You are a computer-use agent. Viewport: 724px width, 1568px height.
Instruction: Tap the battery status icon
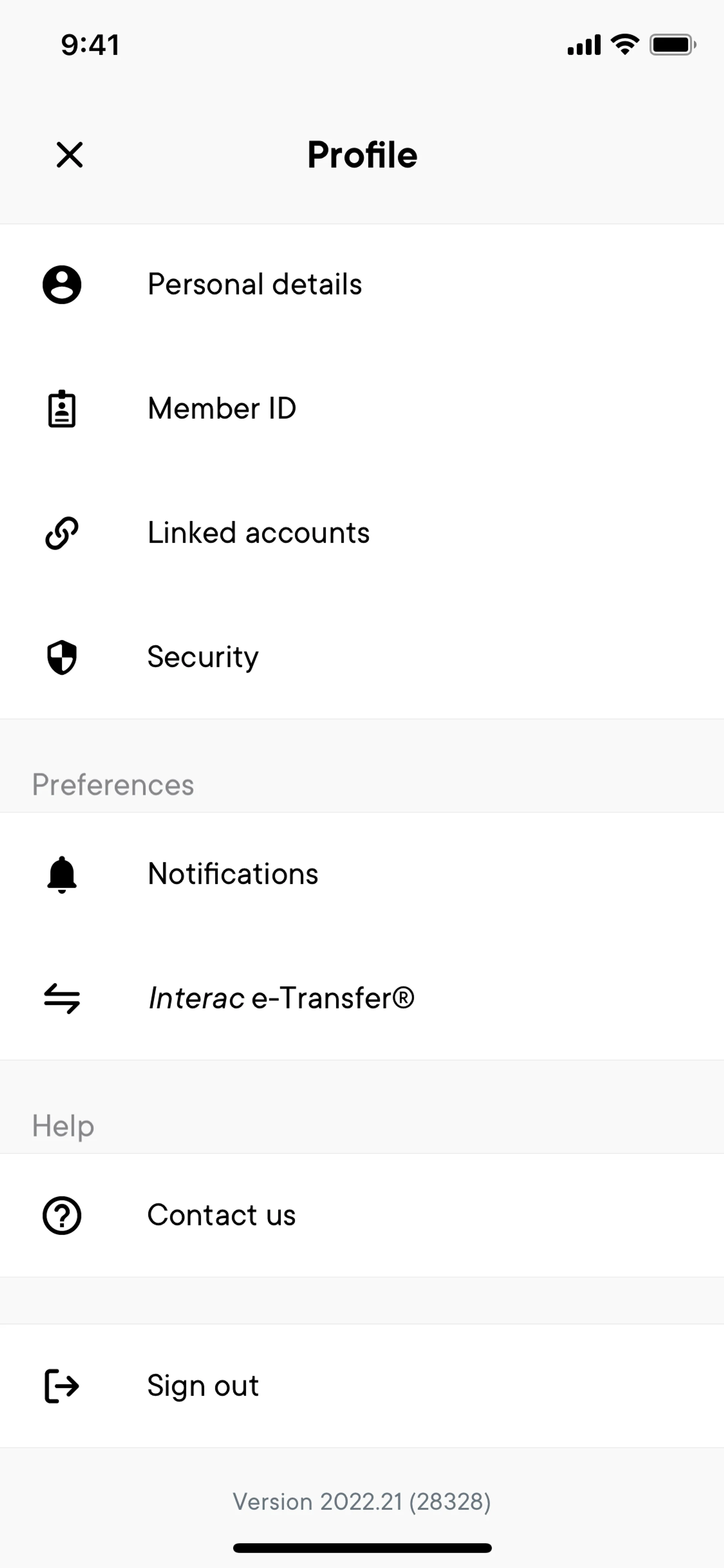672,45
